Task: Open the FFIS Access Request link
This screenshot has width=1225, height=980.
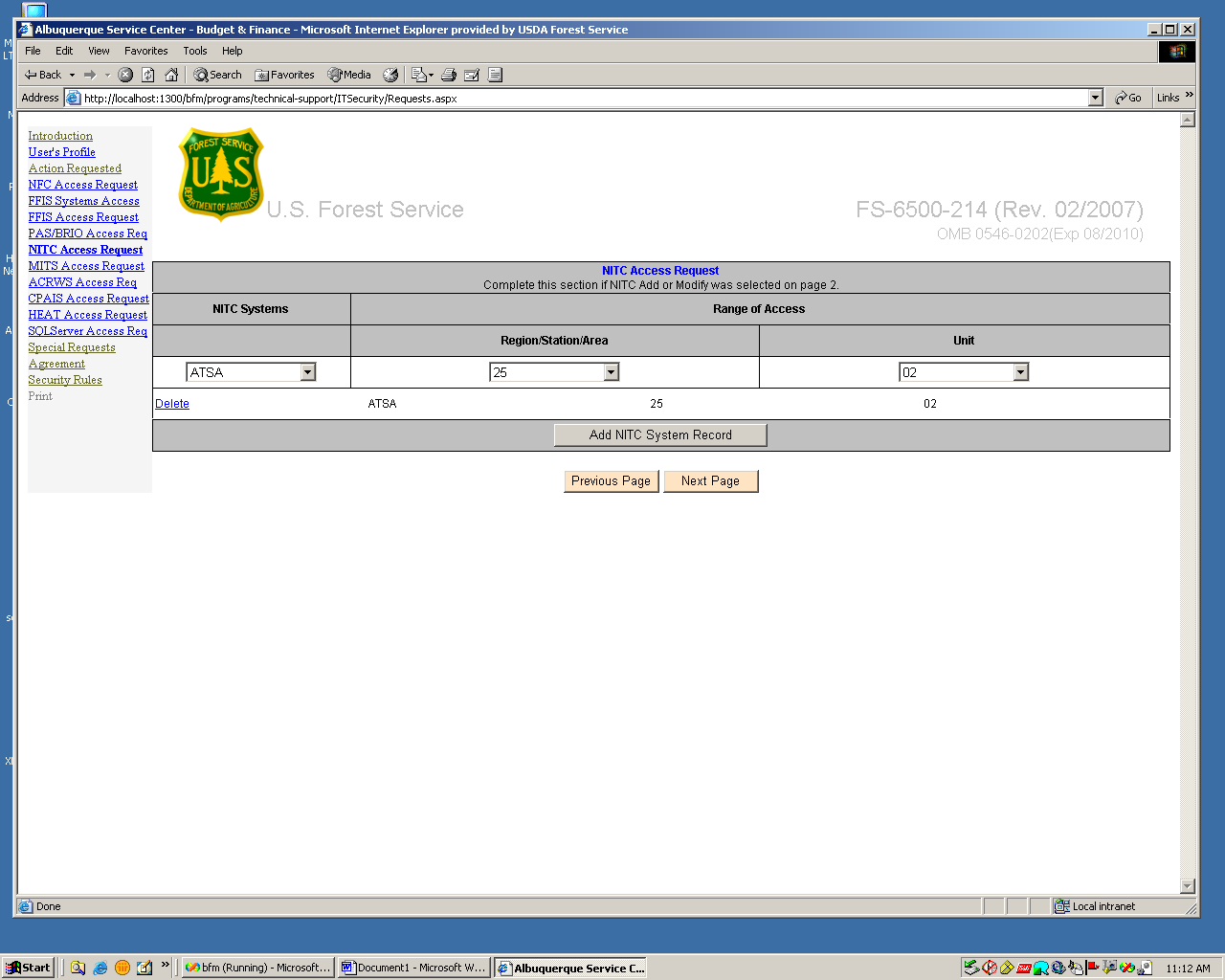Action: click(x=83, y=217)
